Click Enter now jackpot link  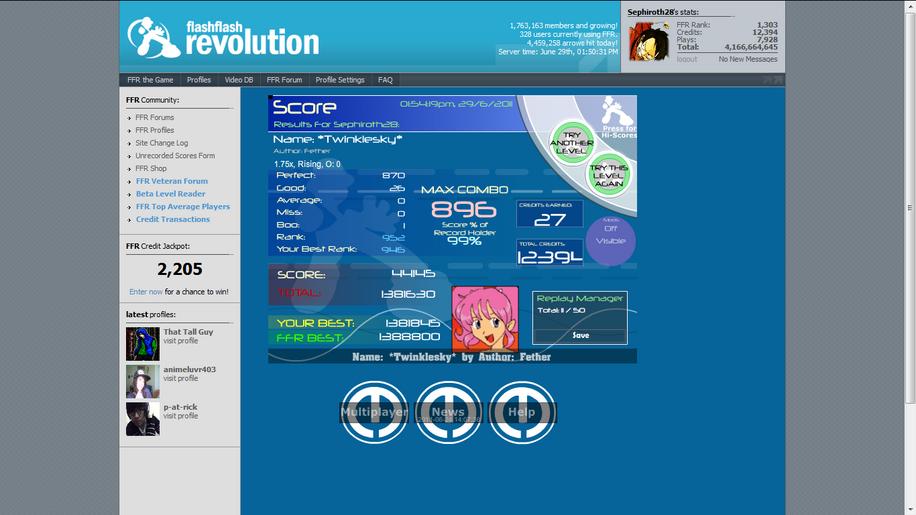point(146,291)
